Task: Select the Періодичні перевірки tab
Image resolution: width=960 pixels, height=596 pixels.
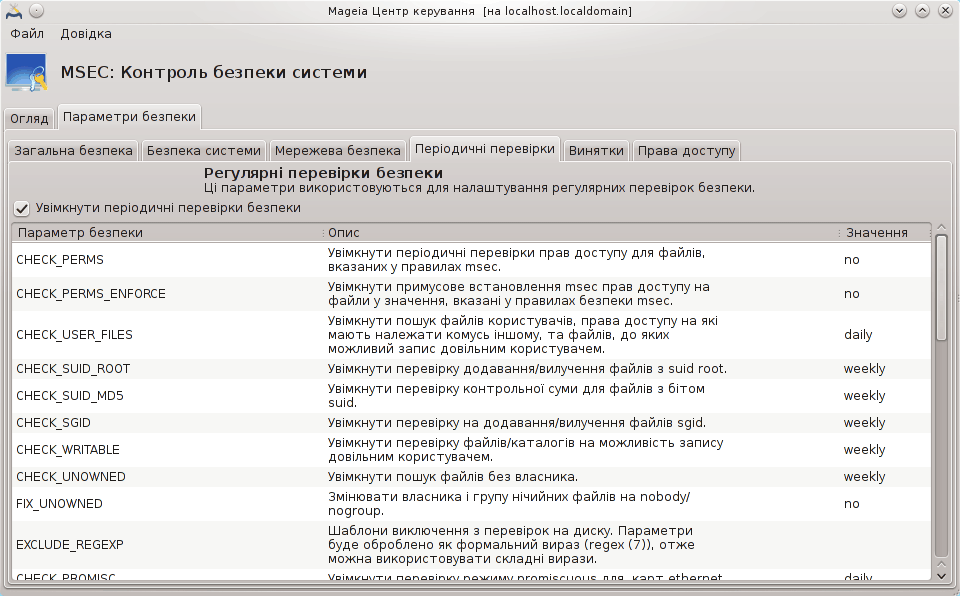Action: 485,149
